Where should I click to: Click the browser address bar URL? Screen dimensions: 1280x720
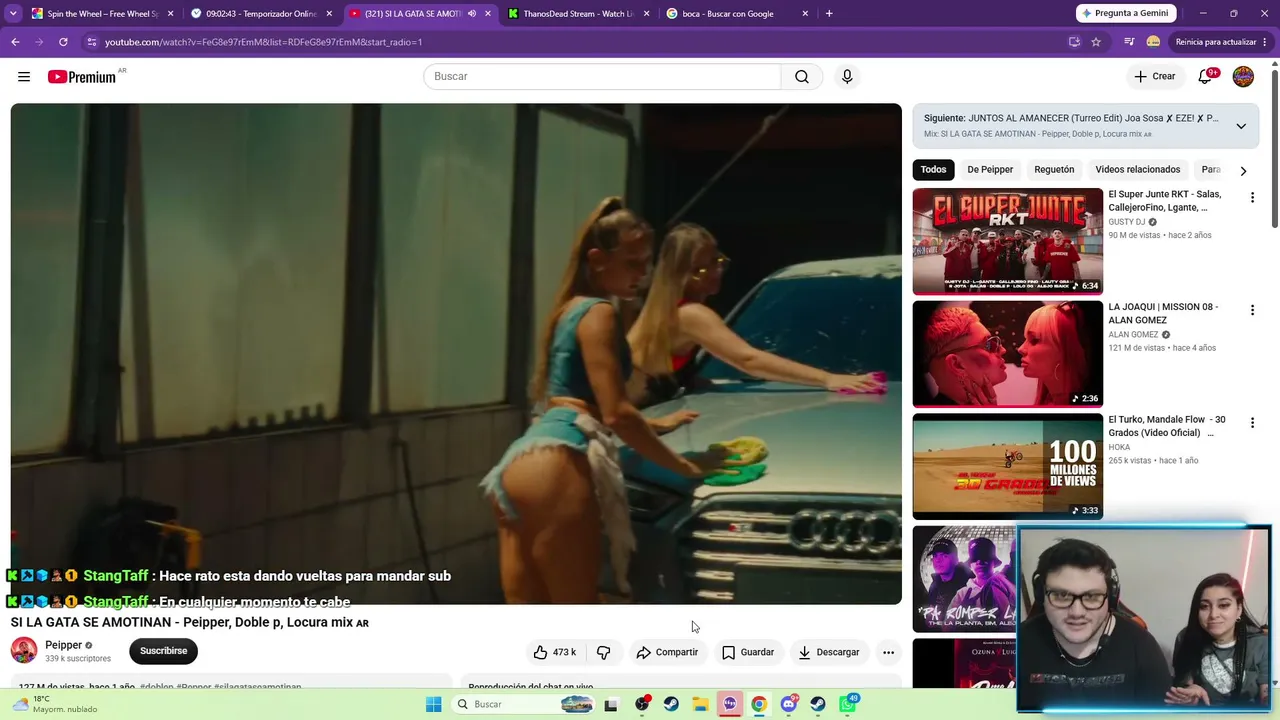[x=264, y=42]
